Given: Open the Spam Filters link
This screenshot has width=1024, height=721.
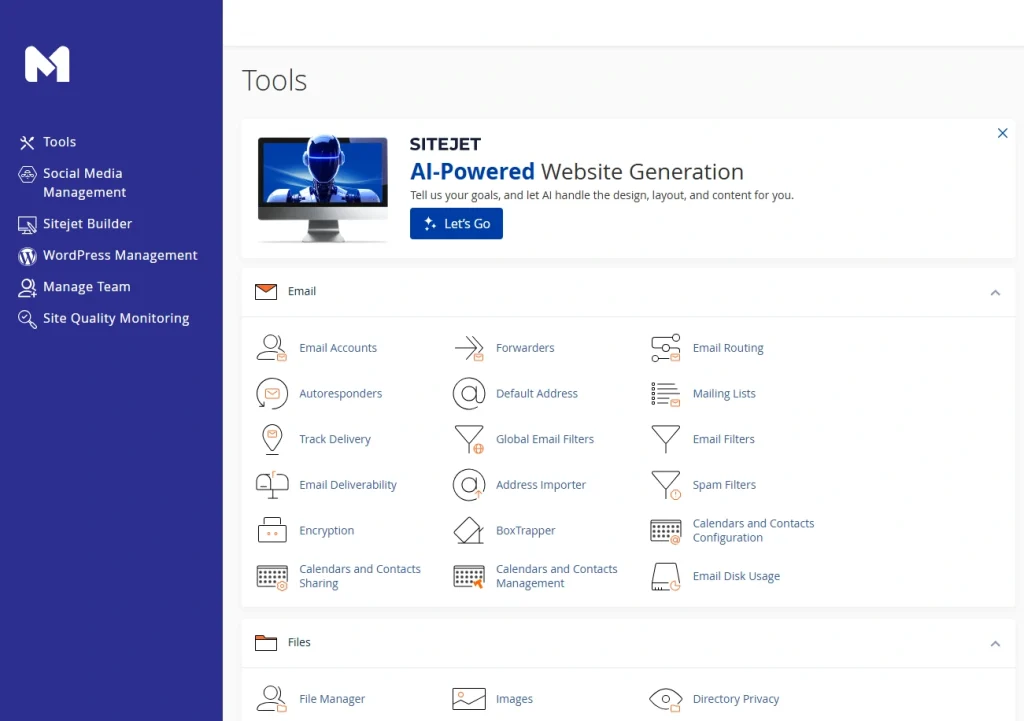Looking at the screenshot, I should click(724, 485).
